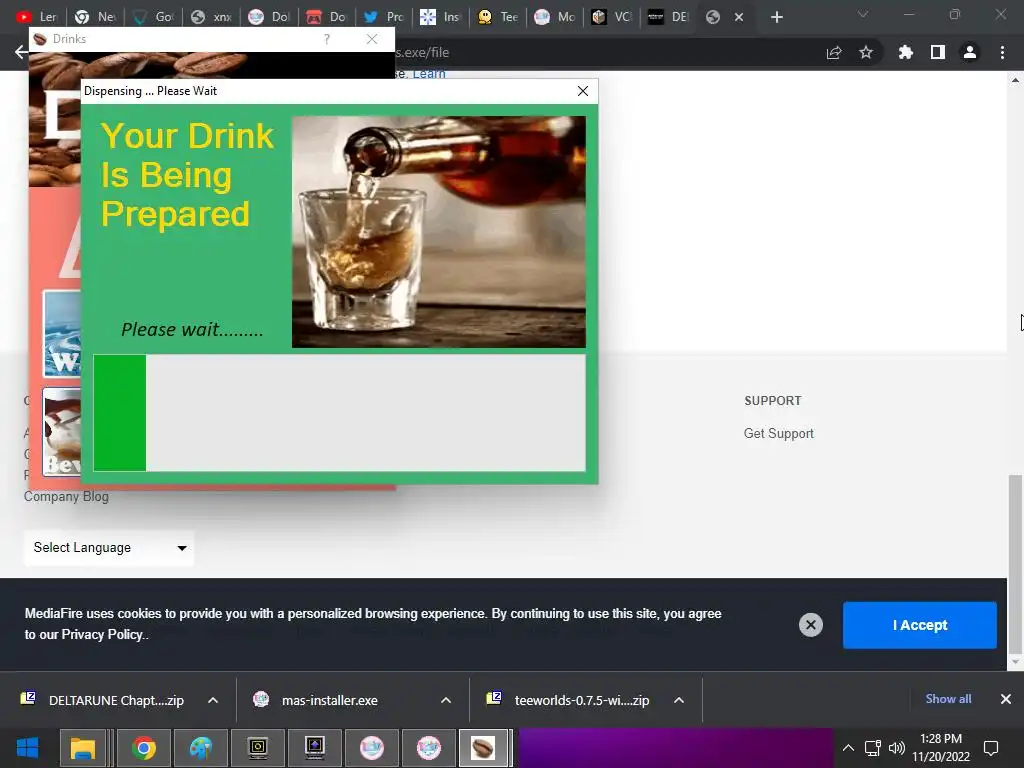Screen dimensions: 1024x768
Task: Click the share page icon
Action: 834,52
